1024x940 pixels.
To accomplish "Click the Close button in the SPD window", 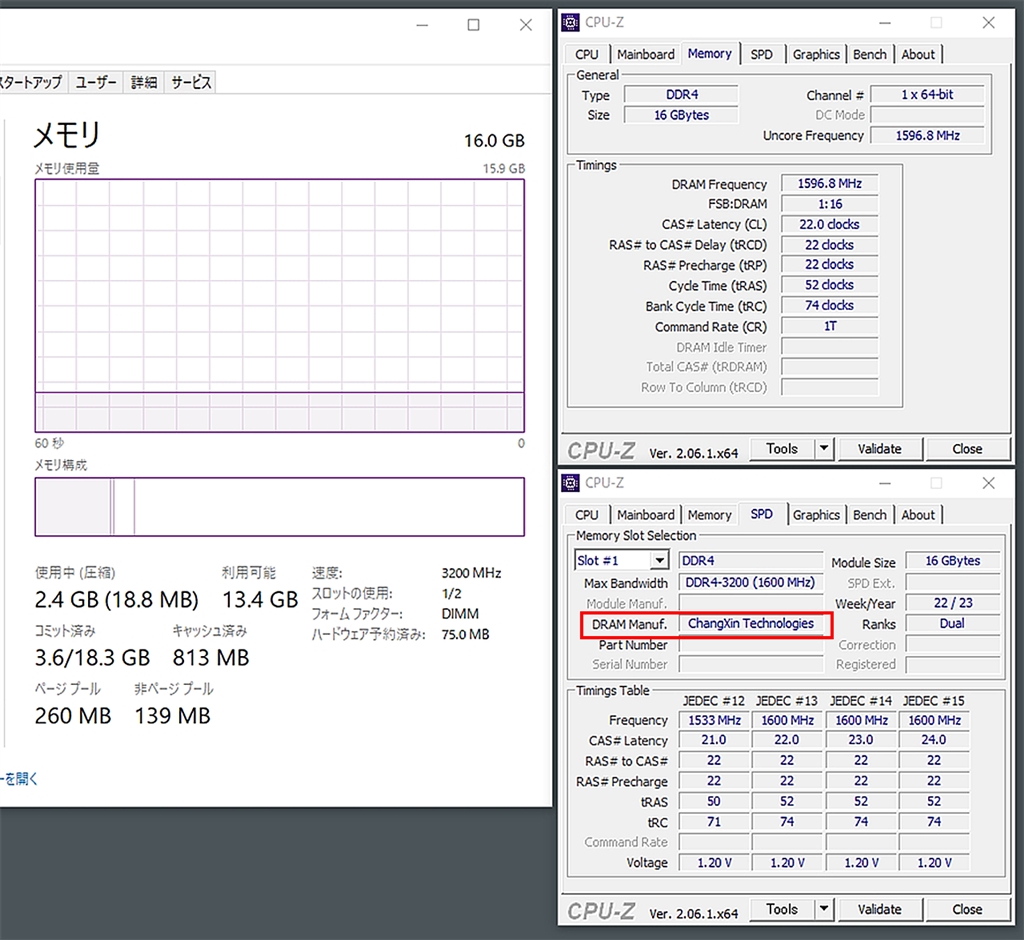I will click(x=967, y=909).
